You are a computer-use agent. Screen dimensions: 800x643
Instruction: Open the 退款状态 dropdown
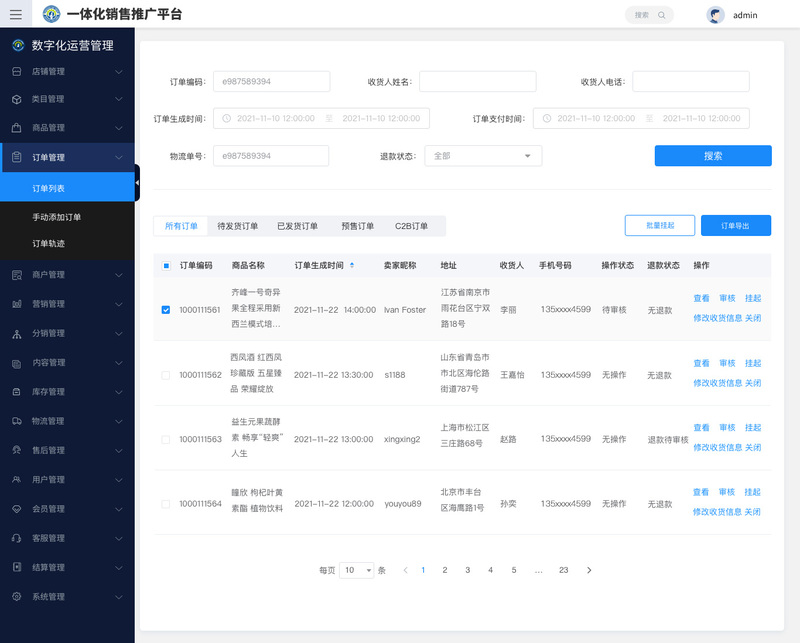[x=483, y=156]
